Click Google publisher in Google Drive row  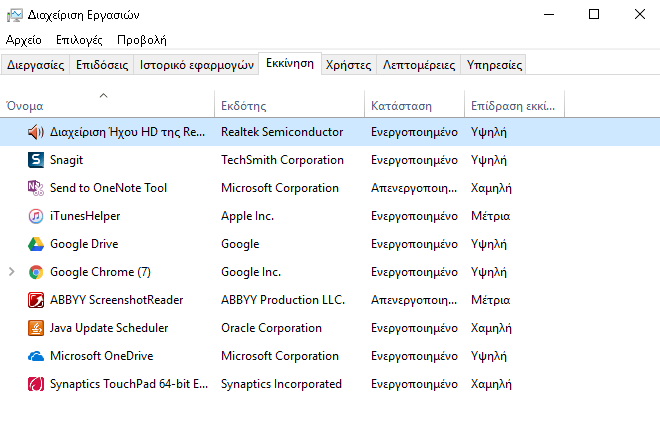click(240, 244)
